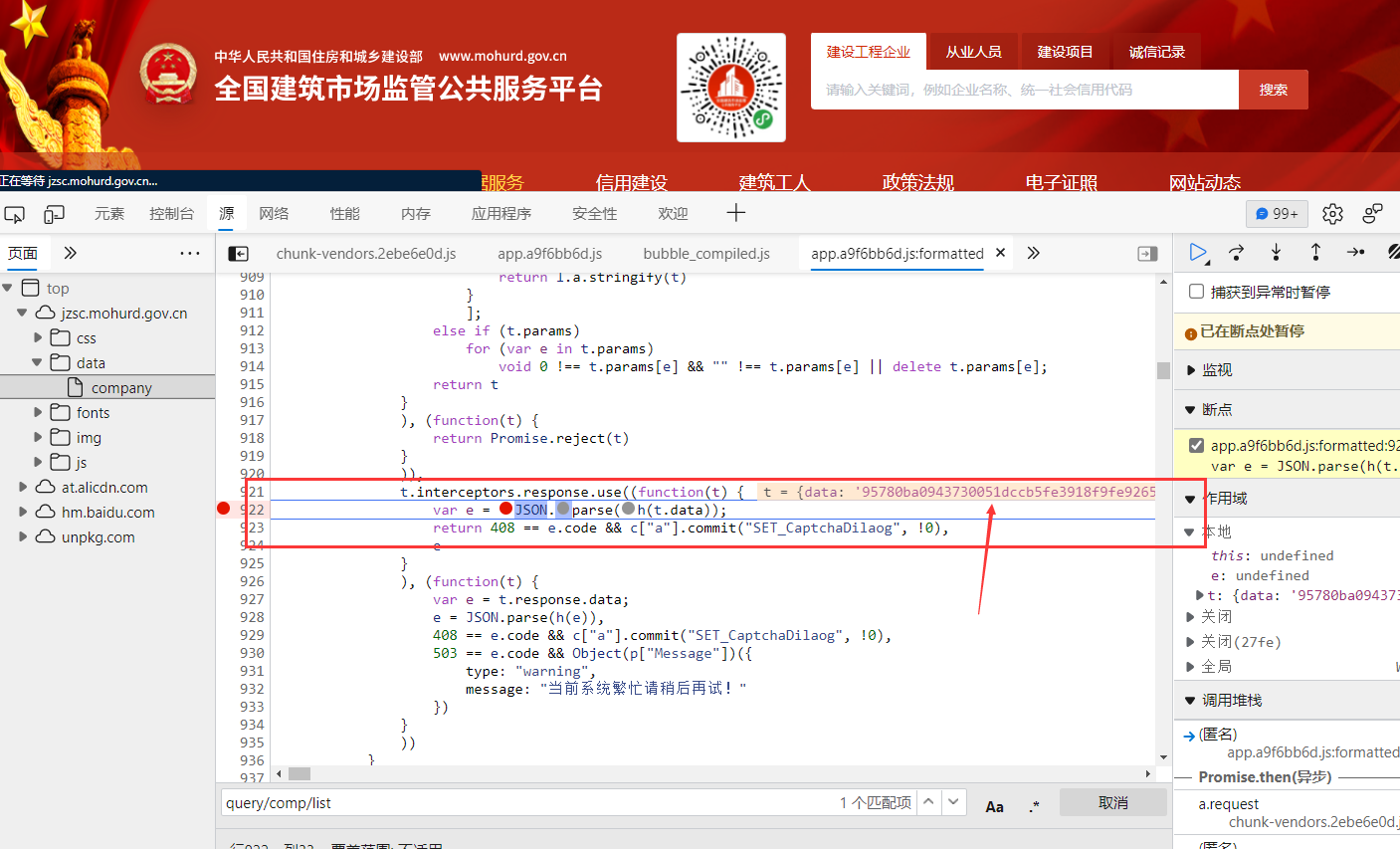Step over next function call icon
1400x849 pixels.
[1237, 253]
